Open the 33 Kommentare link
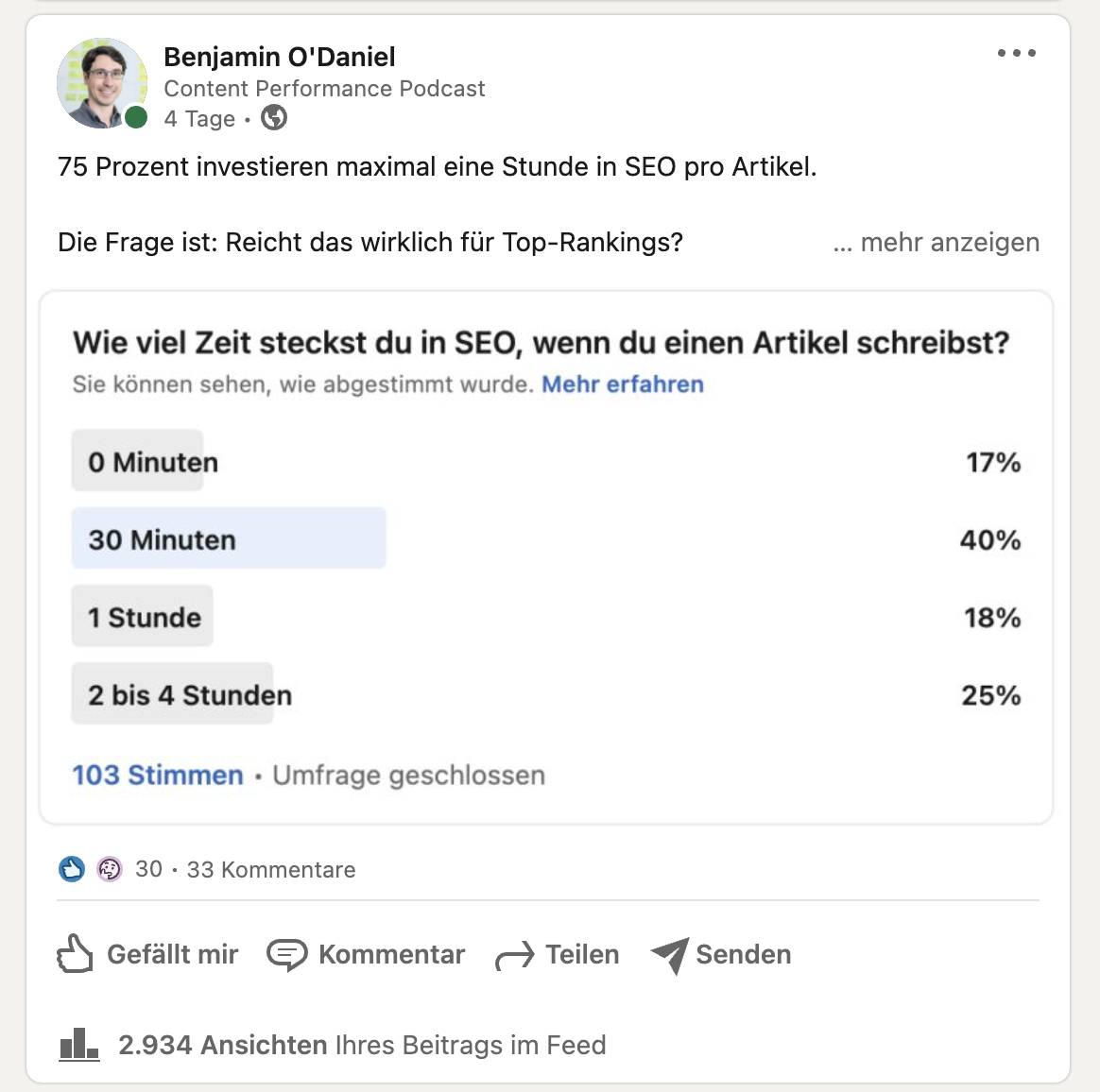The width and height of the screenshot is (1100, 1092). point(271,870)
